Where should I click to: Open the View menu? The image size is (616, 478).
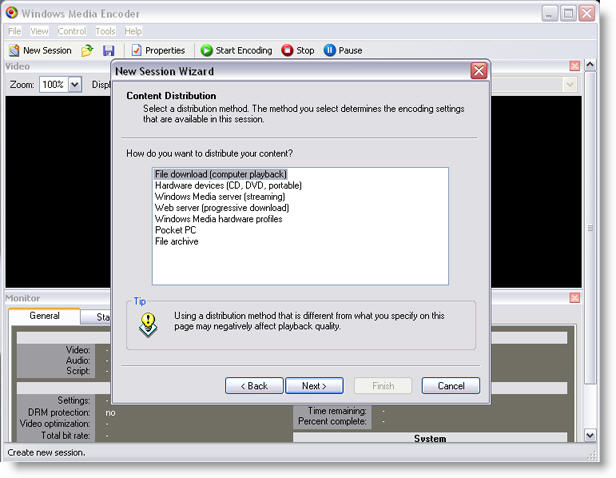coord(39,31)
